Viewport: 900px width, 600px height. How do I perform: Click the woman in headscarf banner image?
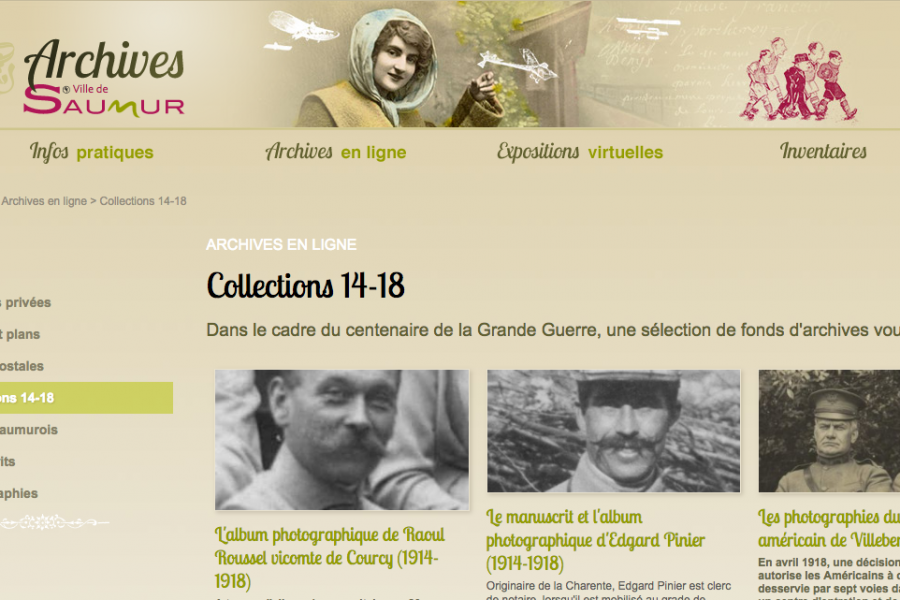point(396,68)
